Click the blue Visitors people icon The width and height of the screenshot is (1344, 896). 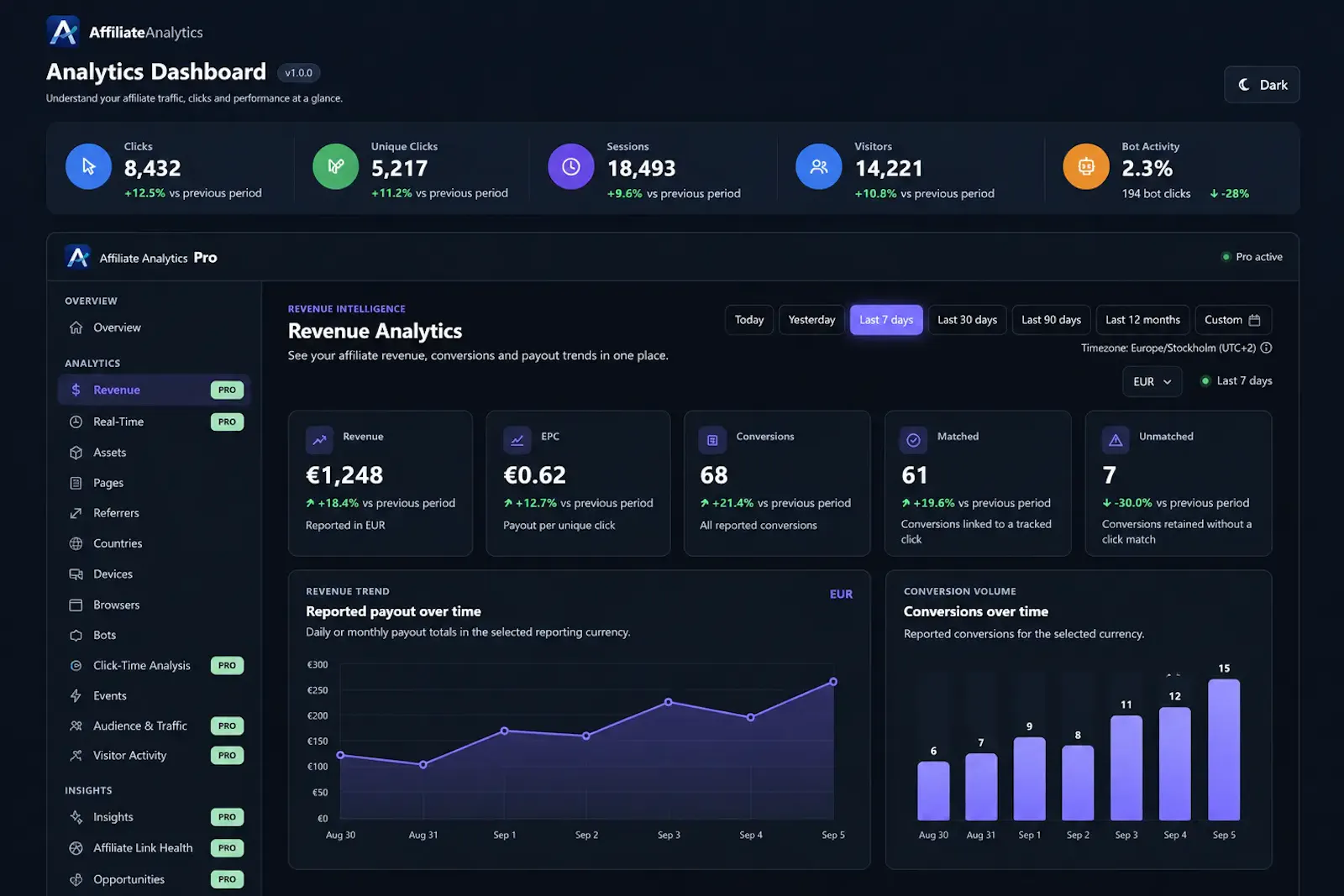[x=819, y=166]
